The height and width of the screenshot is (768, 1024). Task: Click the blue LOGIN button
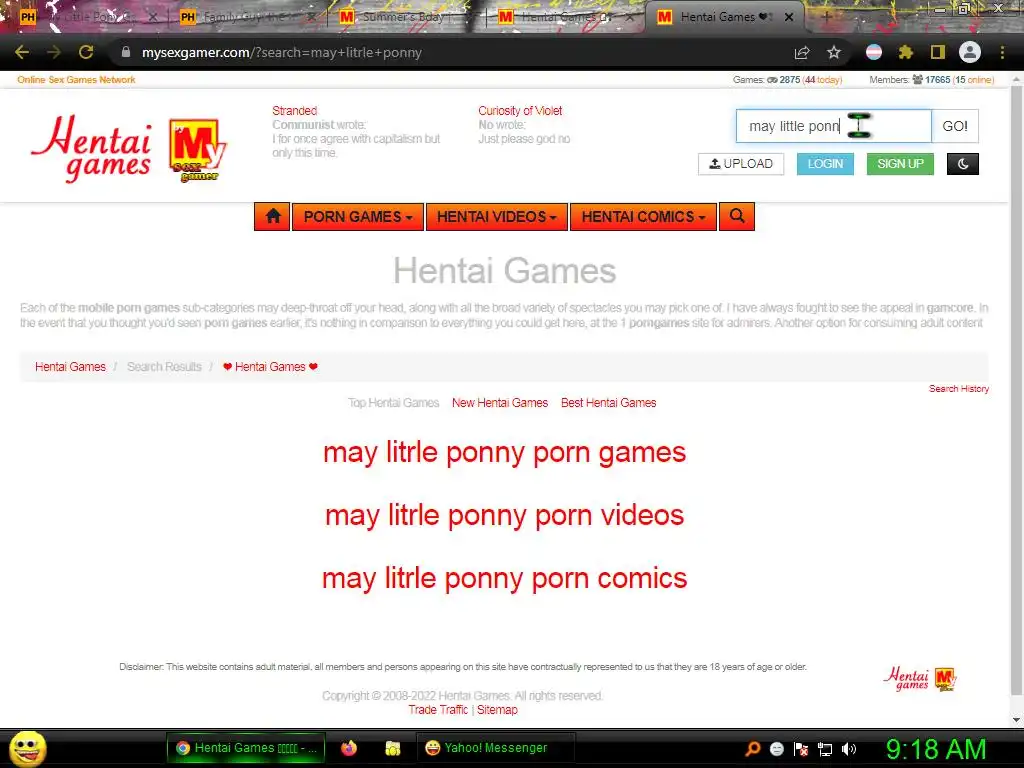[x=825, y=164]
